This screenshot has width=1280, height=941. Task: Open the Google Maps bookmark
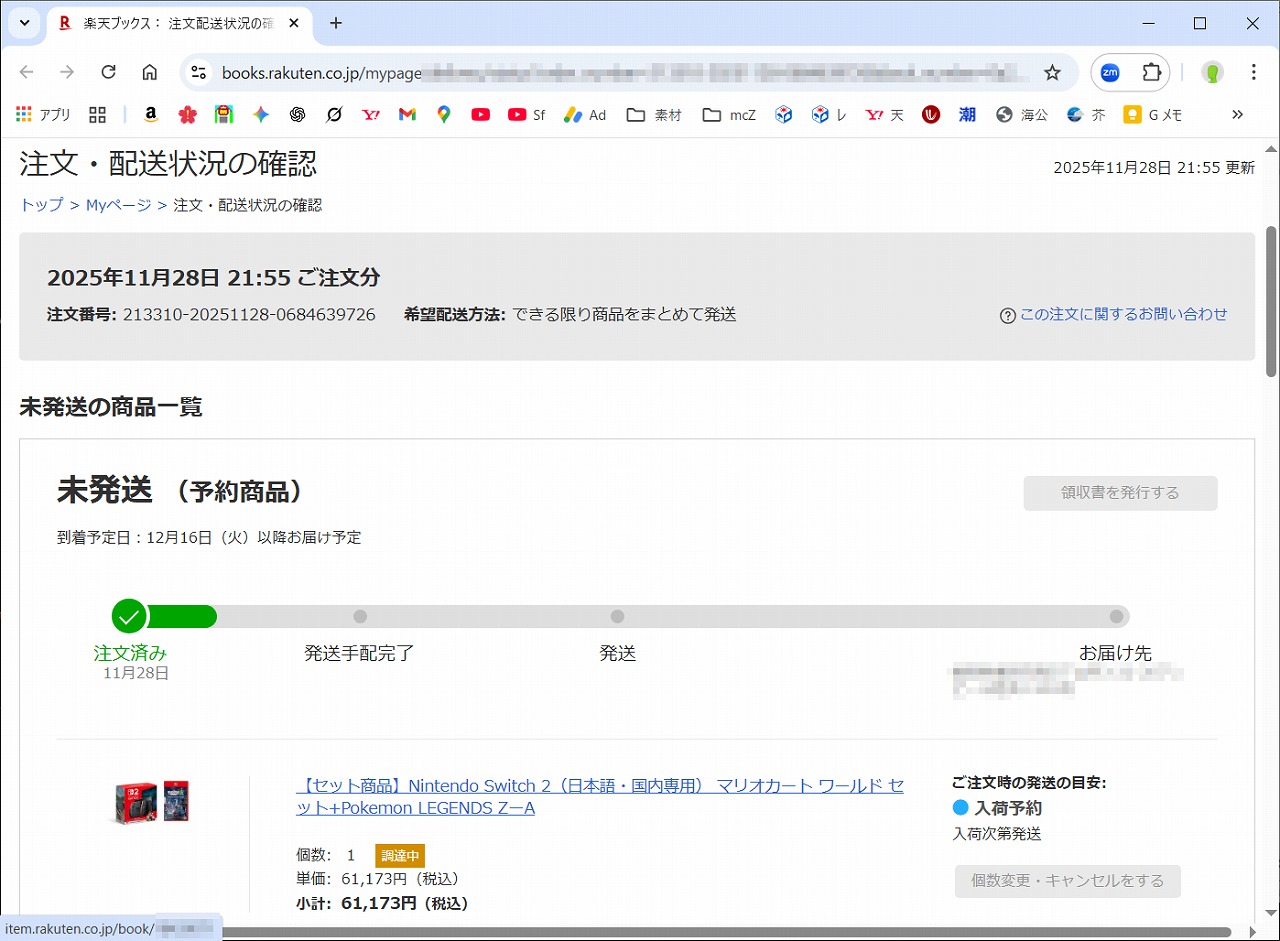[444, 115]
